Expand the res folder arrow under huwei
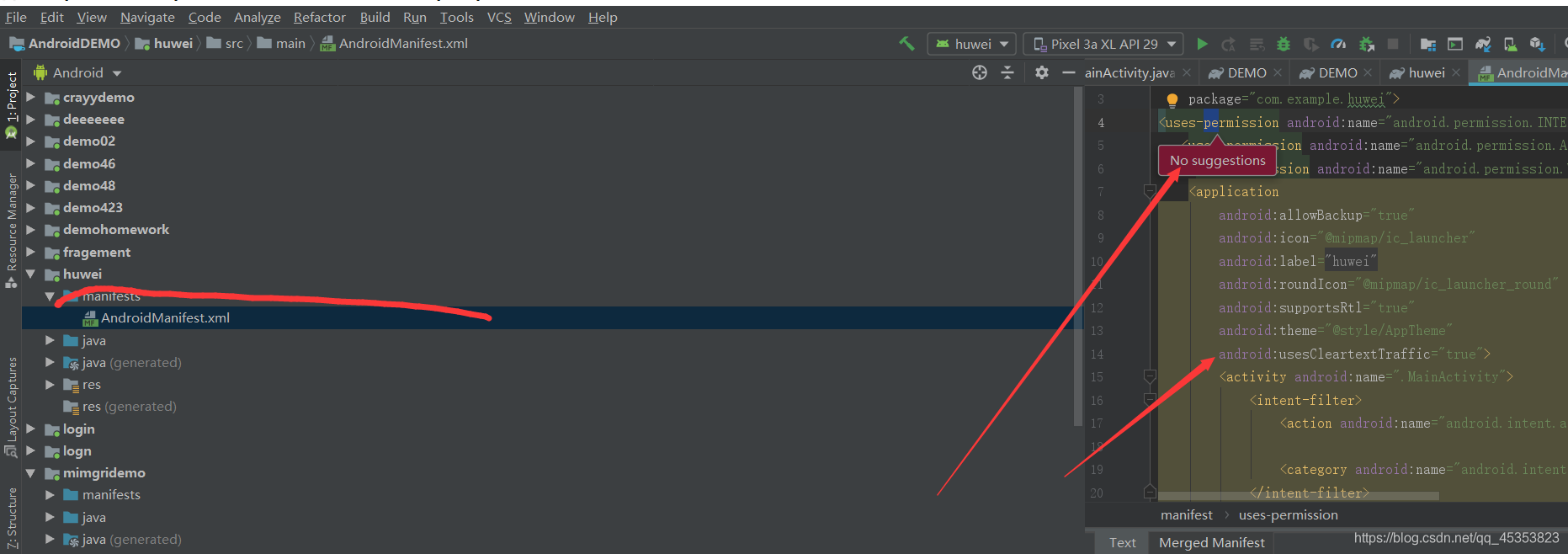1568x554 pixels. click(50, 385)
